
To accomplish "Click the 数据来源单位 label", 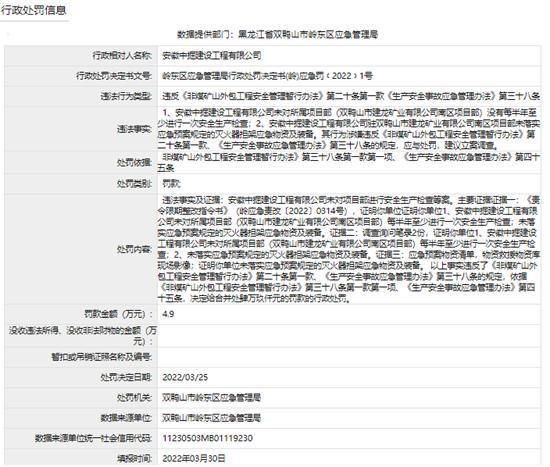I will tap(126, 418).
